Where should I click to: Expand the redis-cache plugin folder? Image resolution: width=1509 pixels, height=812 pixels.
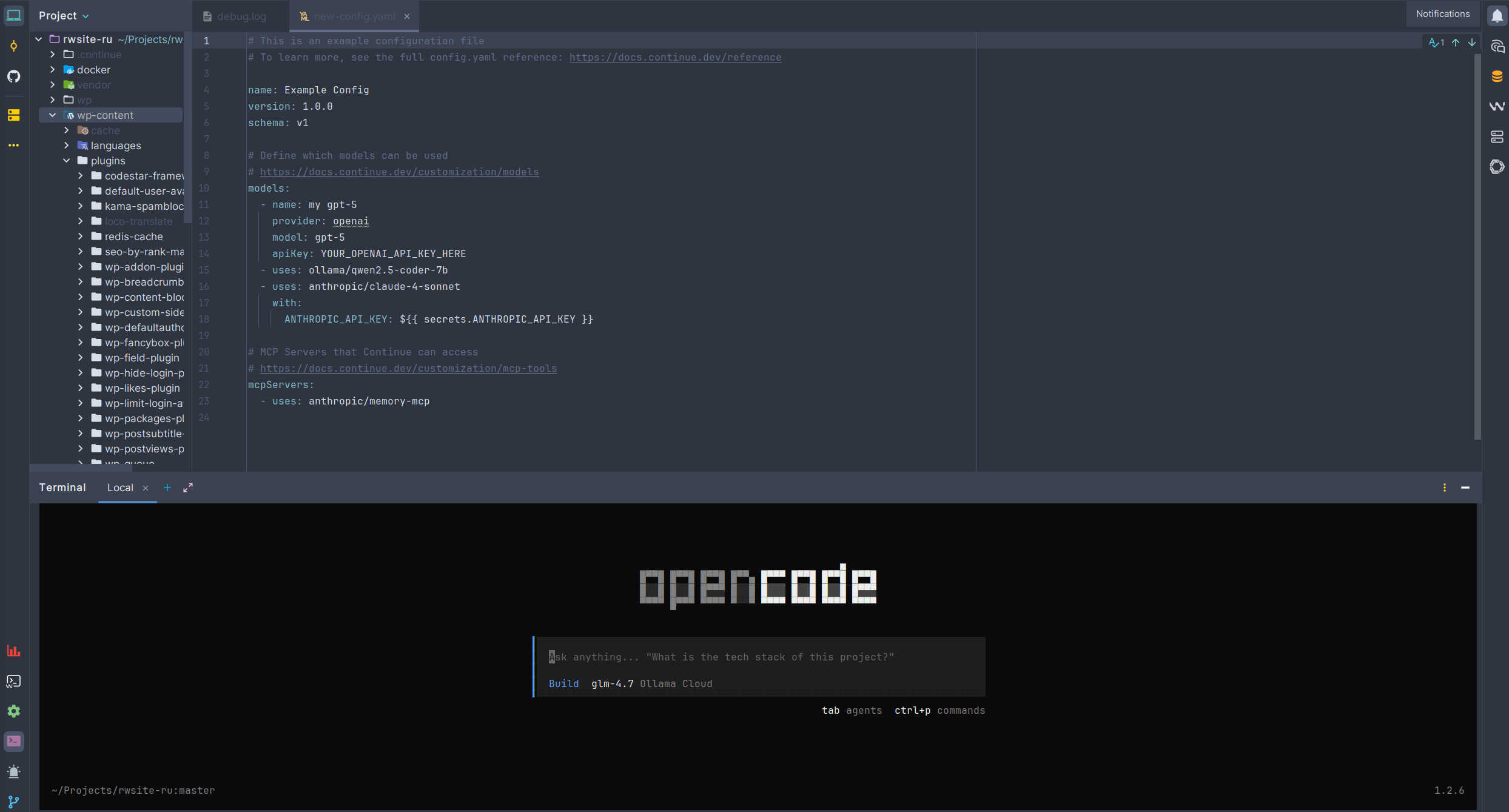pyautogui.click(x=81, y=237)
